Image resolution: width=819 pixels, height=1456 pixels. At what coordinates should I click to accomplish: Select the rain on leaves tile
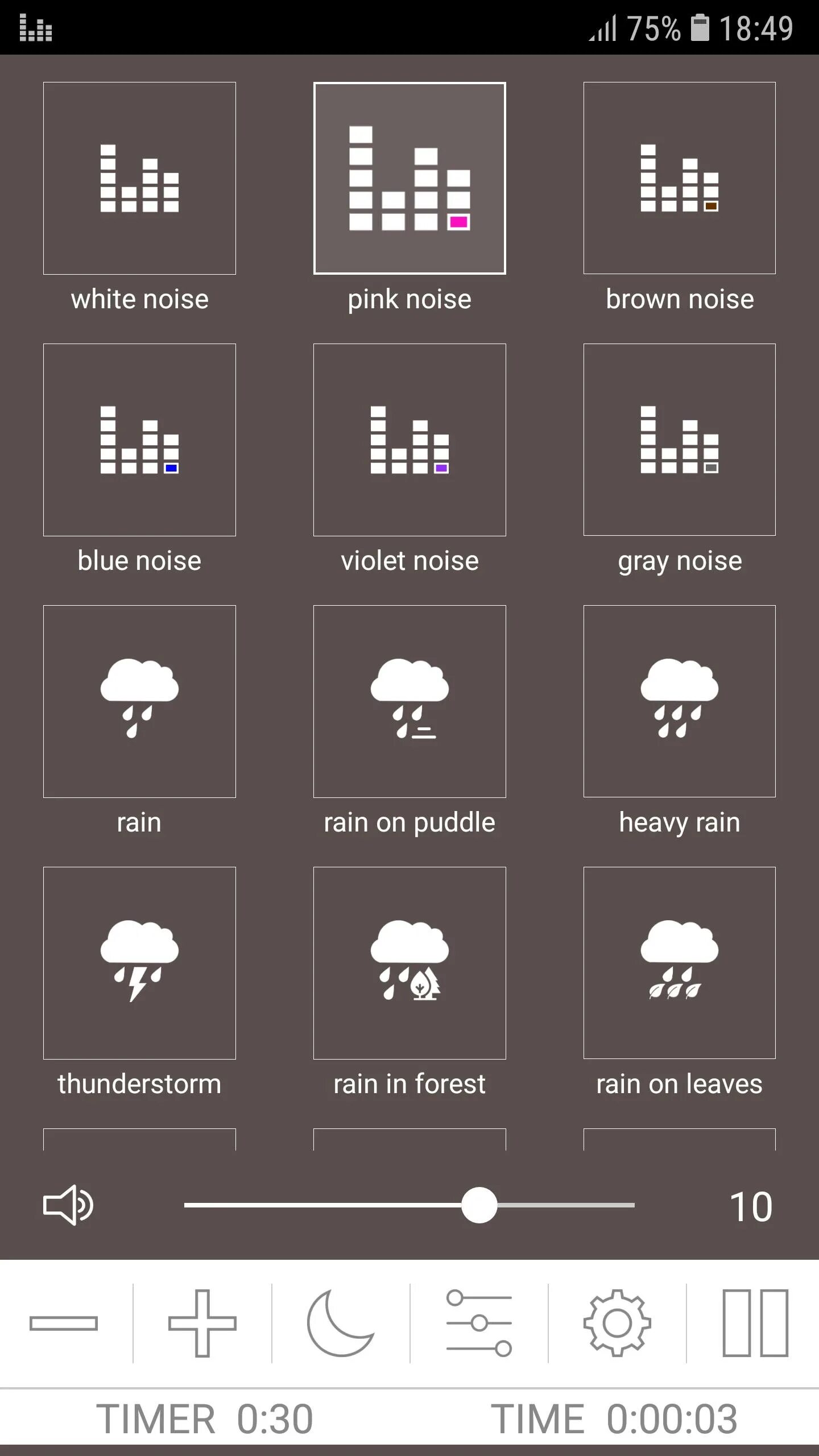(679, 962)
